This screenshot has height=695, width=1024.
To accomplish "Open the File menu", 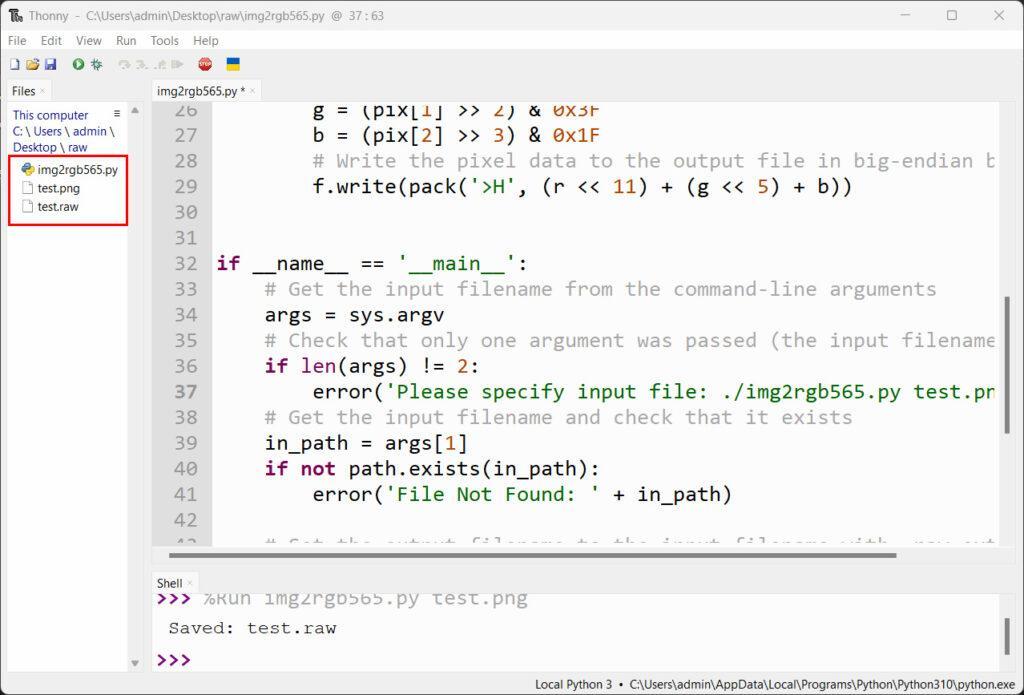I will pyautogui.click(x=17, y=41).
